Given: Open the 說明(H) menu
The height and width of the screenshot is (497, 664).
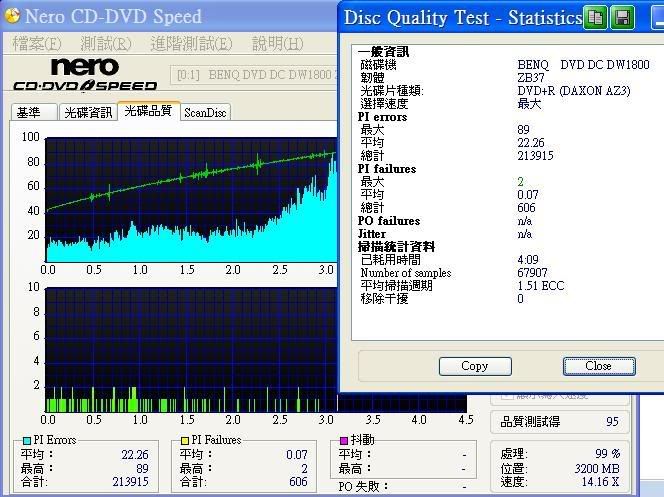Looking at the screenshot, I should 278,43.
